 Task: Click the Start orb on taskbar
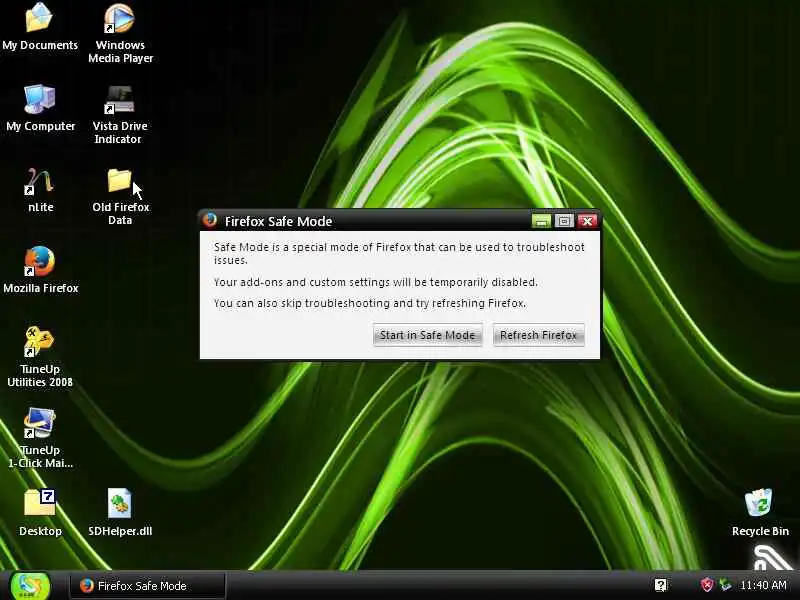(31, 586)
